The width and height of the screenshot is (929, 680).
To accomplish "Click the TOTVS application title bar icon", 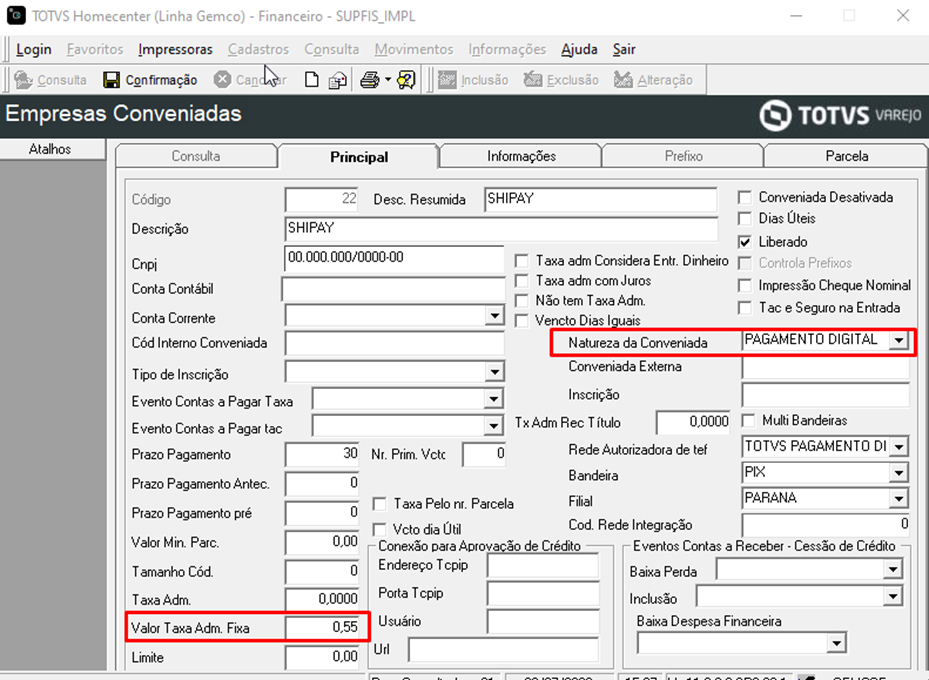I will 16,15.
